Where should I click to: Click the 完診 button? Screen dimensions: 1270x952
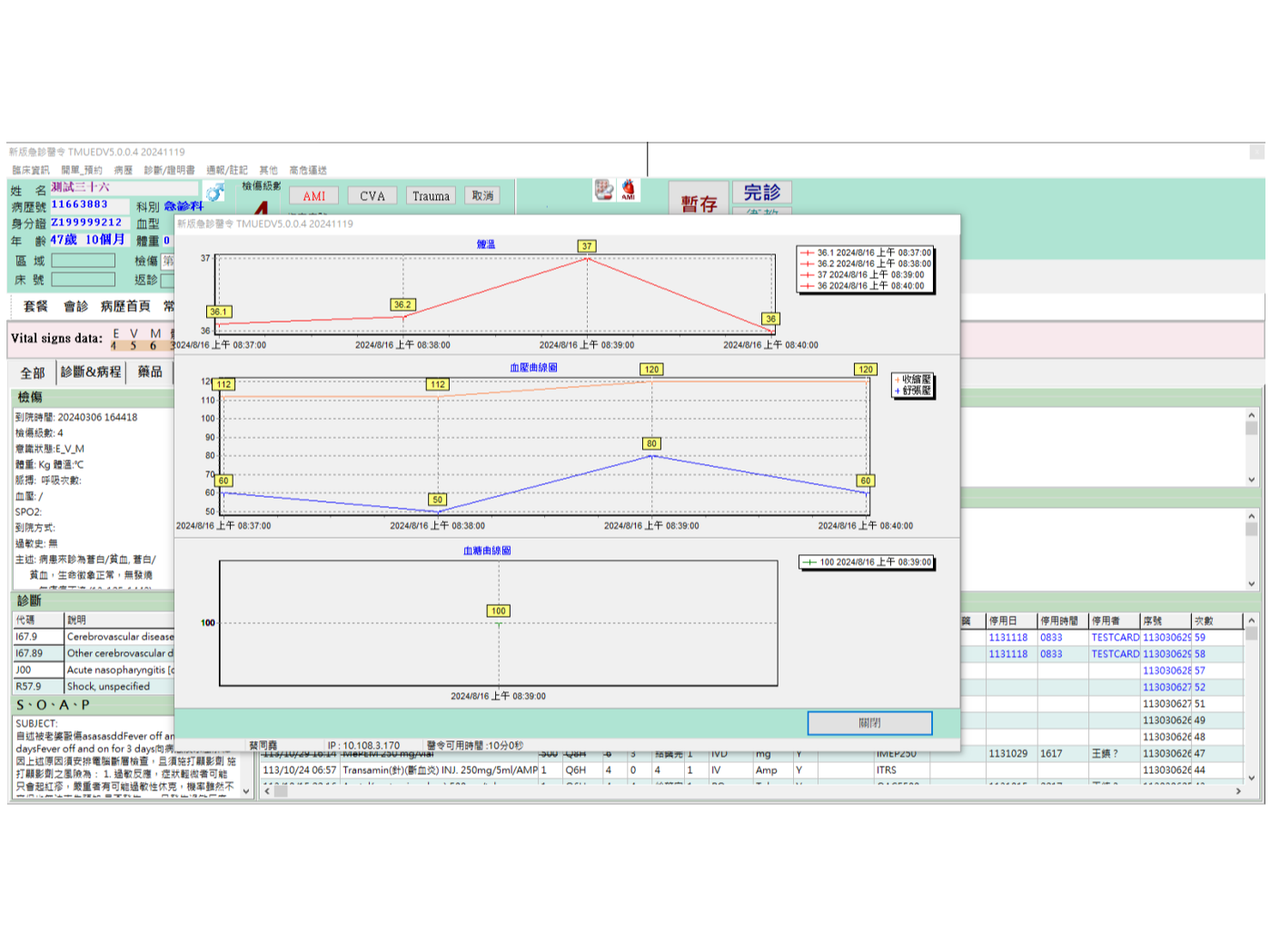[762, 192]
